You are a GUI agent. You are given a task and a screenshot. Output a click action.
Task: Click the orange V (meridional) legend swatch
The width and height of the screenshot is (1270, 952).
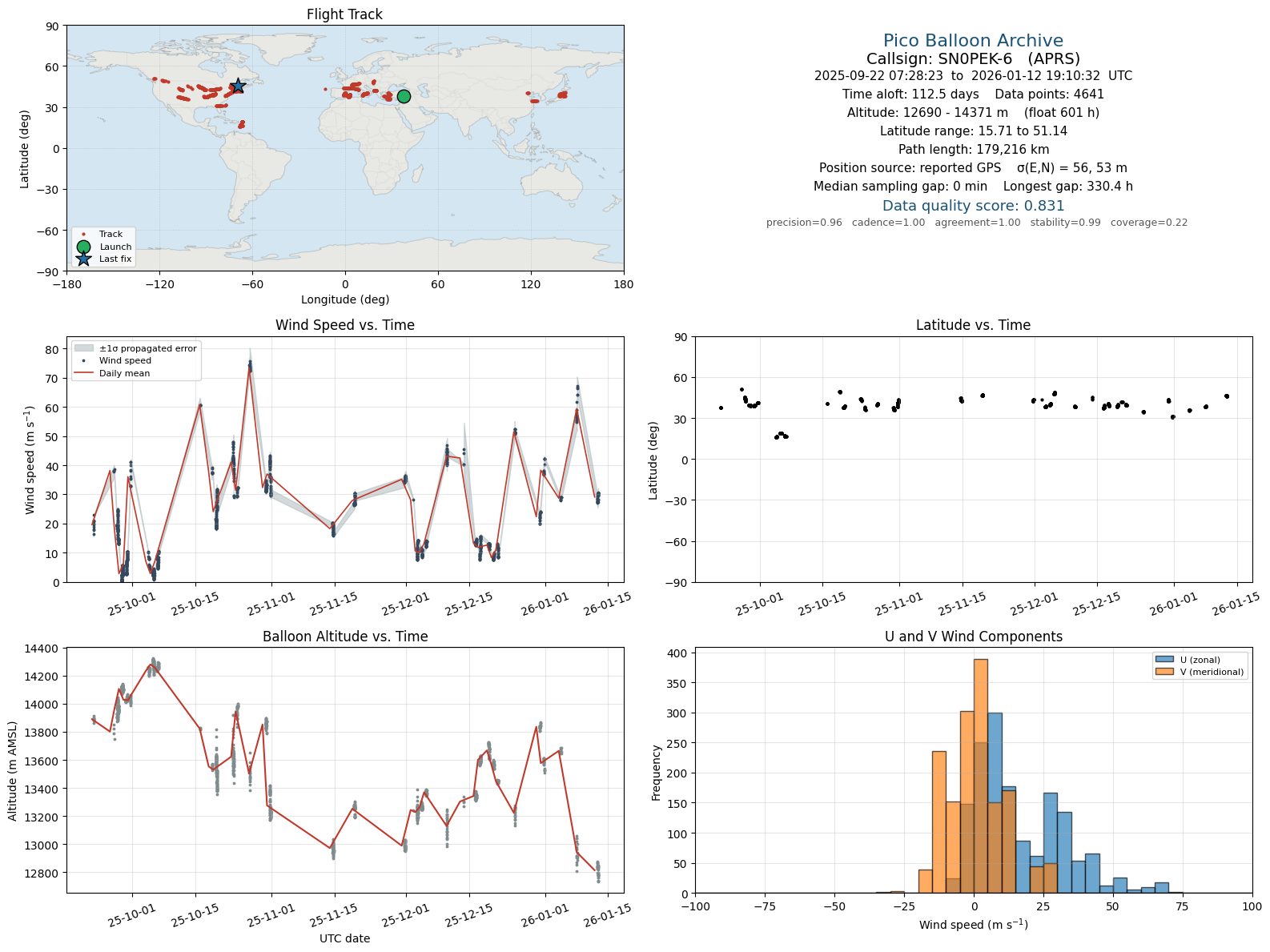coord(1164,672)
